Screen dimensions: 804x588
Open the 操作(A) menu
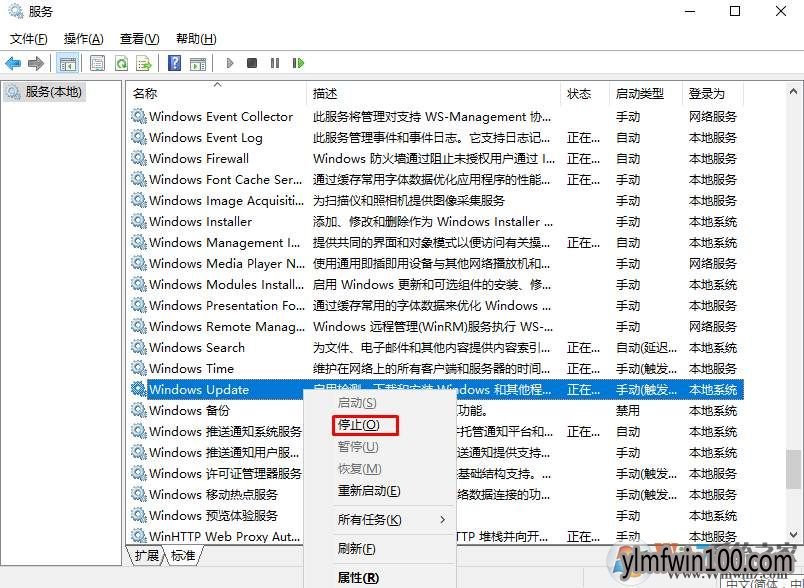coord(84,39)
